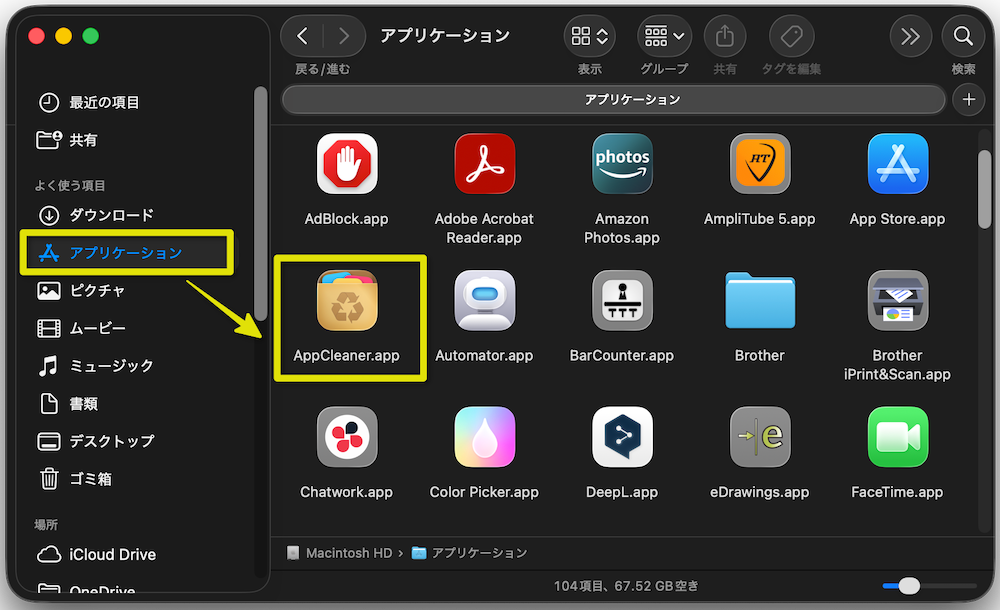
Task: Expand the グループ grouping dropdown
Action: pyautogui.click(x=664, y=37)
